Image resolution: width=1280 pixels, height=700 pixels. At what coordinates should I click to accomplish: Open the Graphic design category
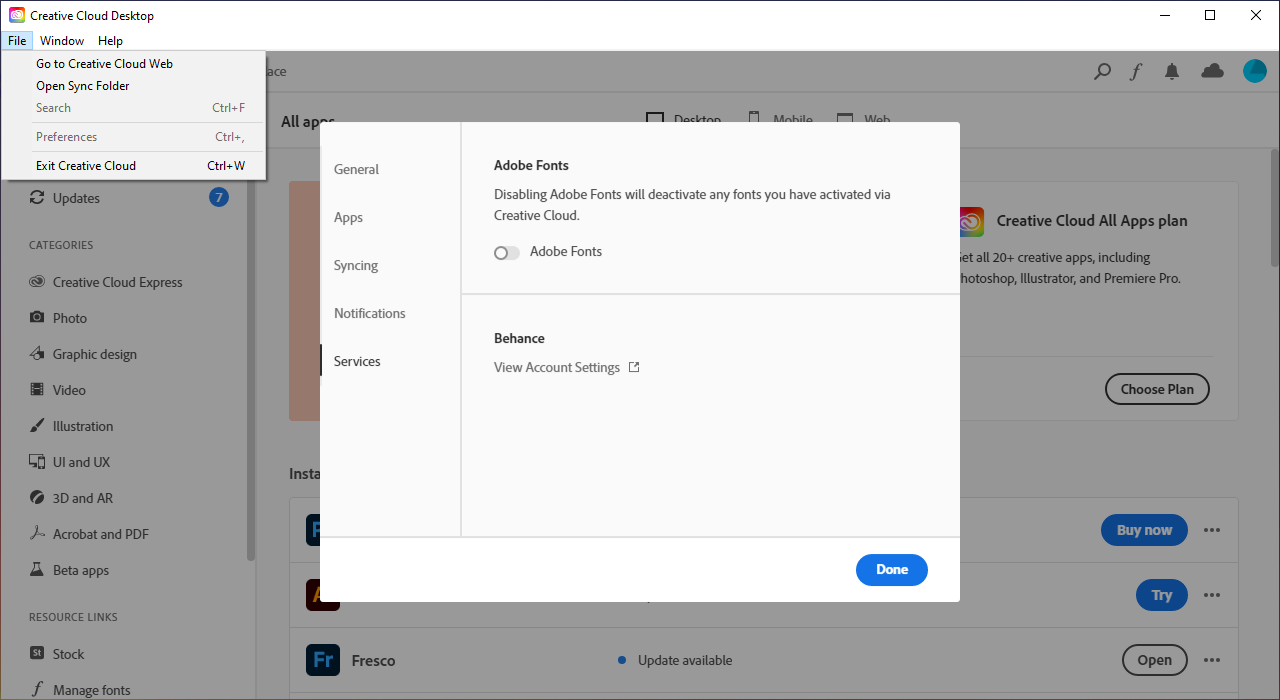point(95,354)
